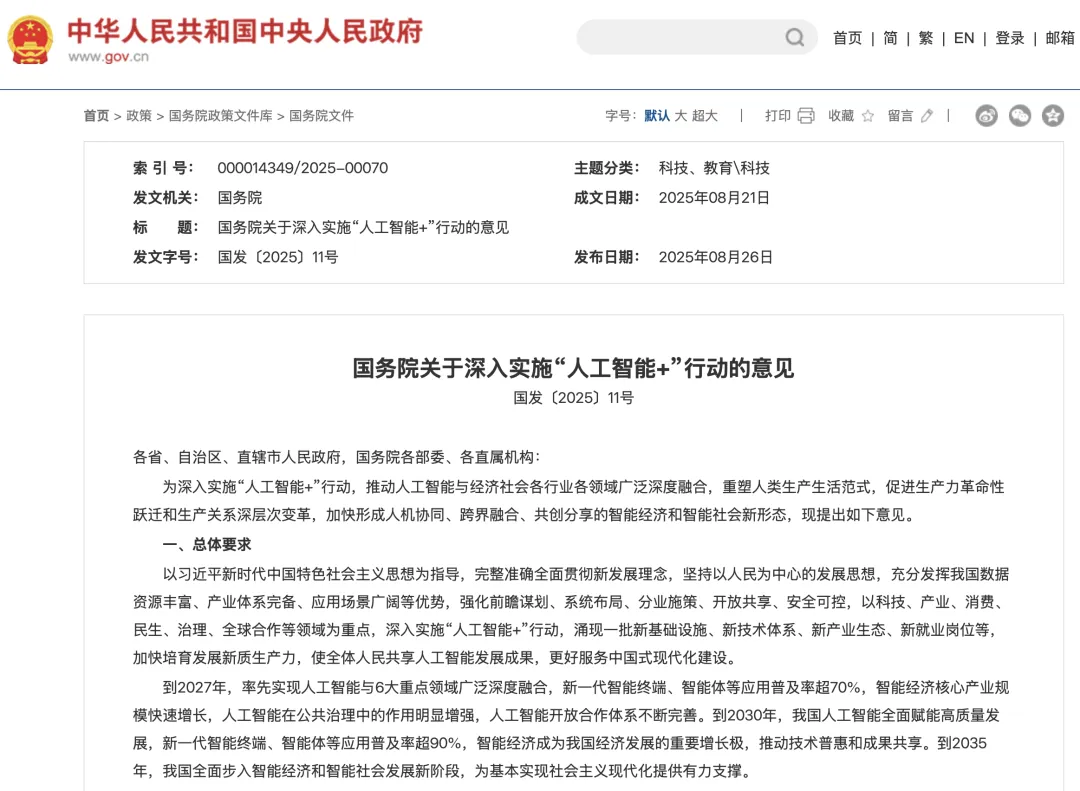Open comments using the pencil icon
The image size is (1080, 791).
pos(926,115)
